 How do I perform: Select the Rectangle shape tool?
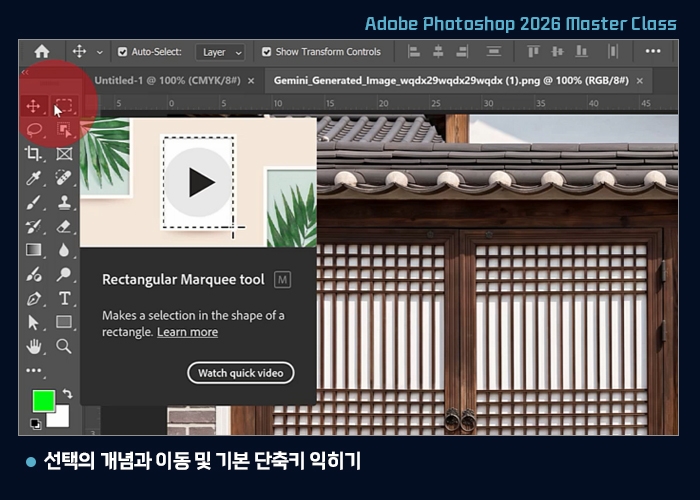coord(64,321)
